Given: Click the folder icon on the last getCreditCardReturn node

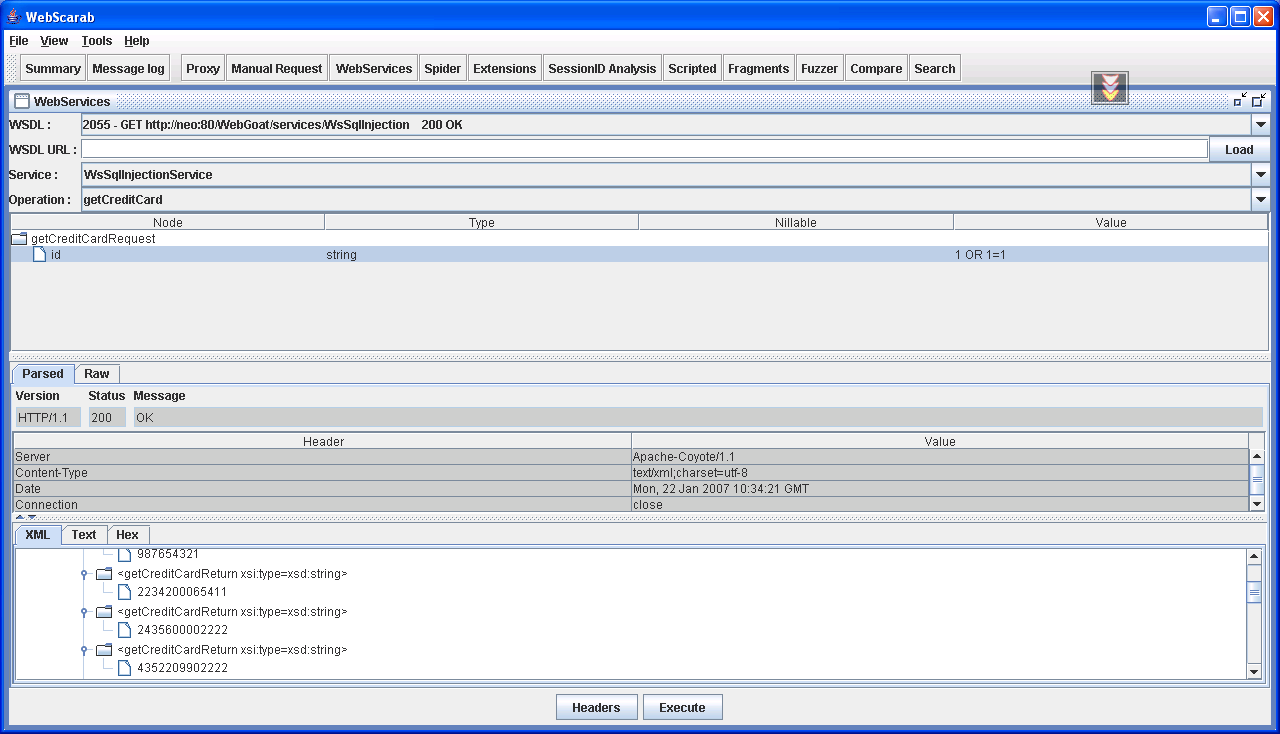Looking at the screenshot, I should 104,649.
